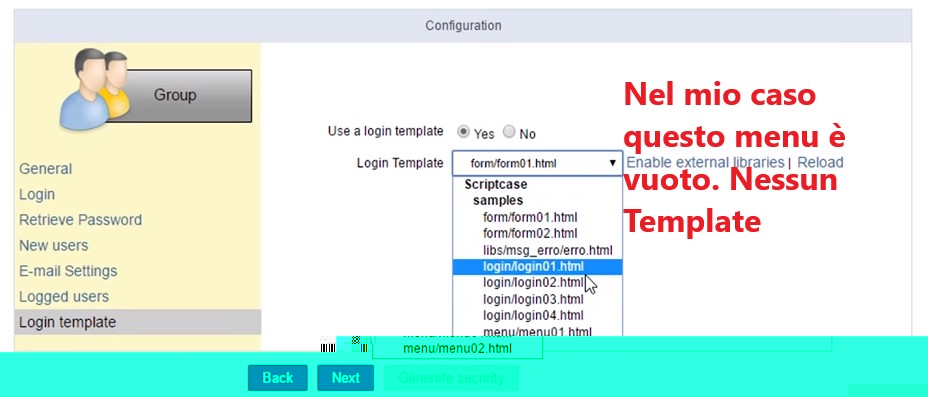
Task: Open New users section
Action: pos(53,245)
